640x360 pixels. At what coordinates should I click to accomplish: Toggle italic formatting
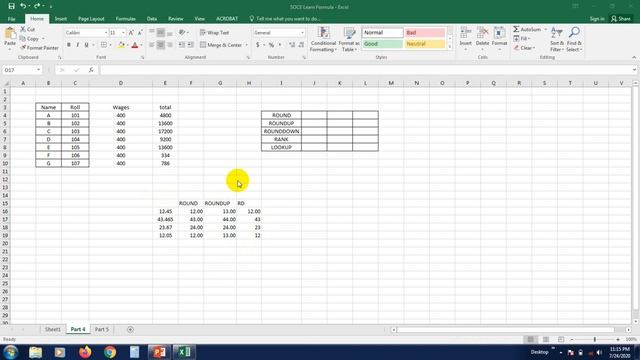78,45
